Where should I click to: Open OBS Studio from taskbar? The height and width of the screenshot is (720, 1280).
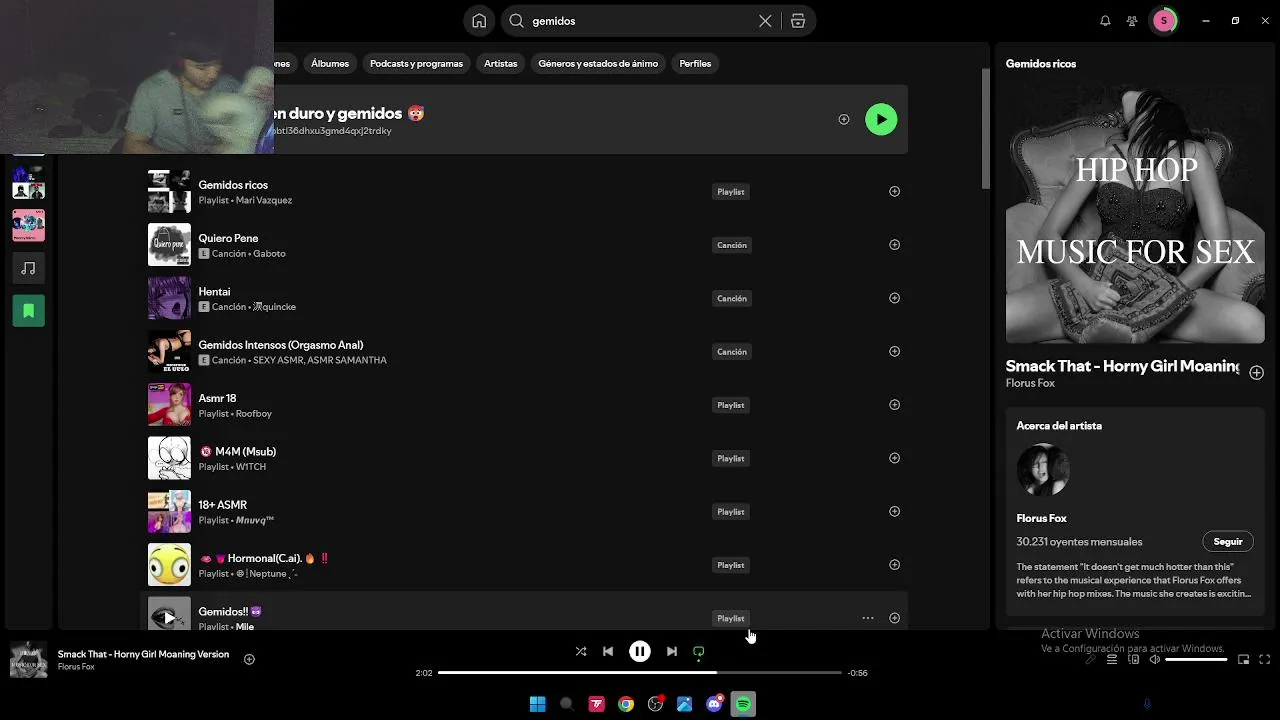click(655, 704)
